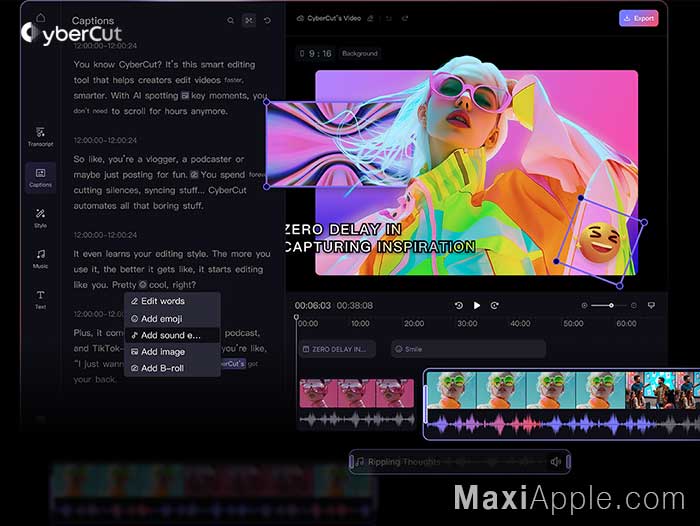Zoom in the timeline
Viewport: 700px width, 526px height.
coord(633,305)
